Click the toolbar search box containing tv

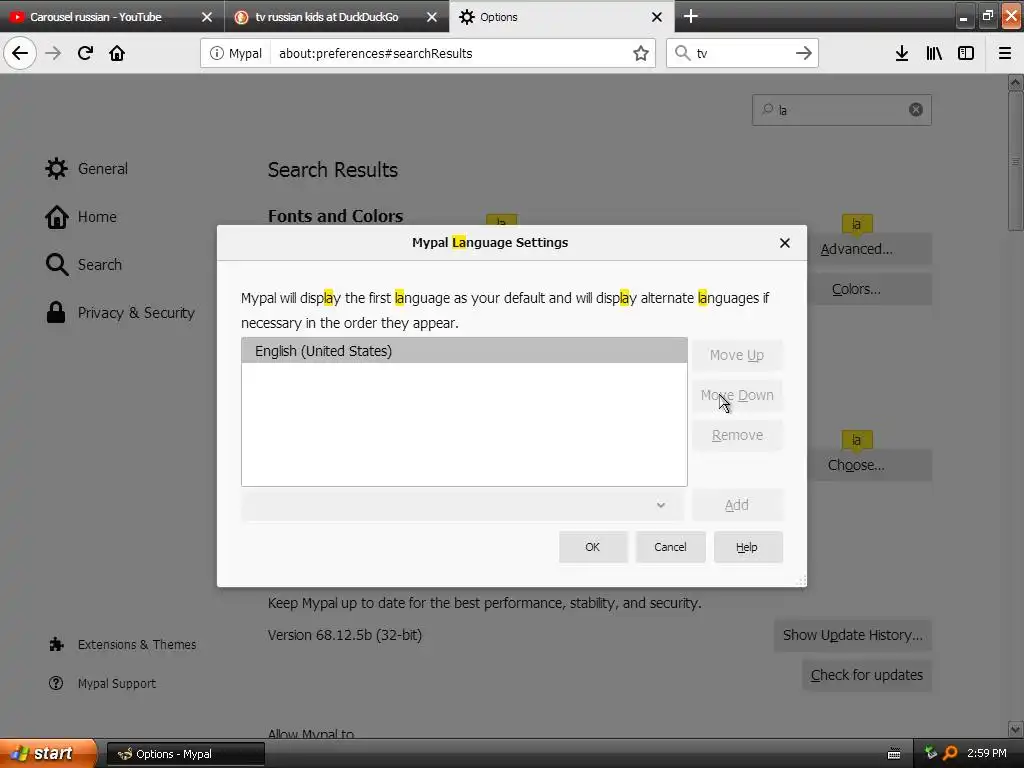coord(742,54)
